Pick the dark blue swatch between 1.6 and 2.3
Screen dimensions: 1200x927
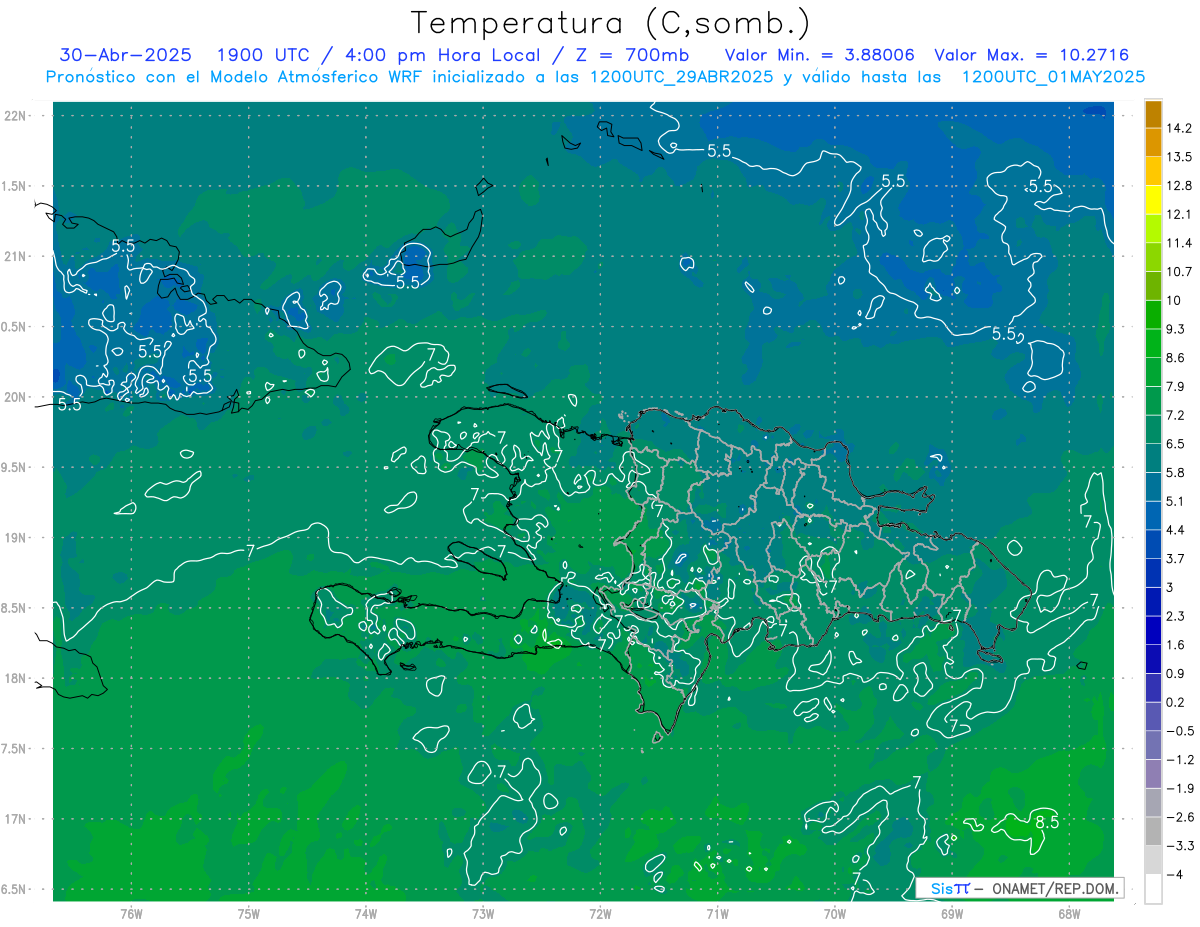pos(1153,630)
